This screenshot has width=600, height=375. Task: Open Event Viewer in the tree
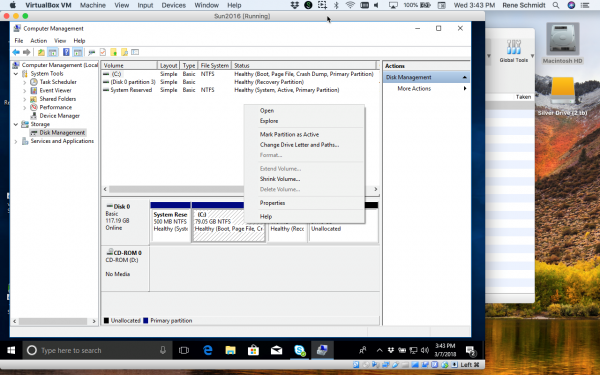point(55,90)
